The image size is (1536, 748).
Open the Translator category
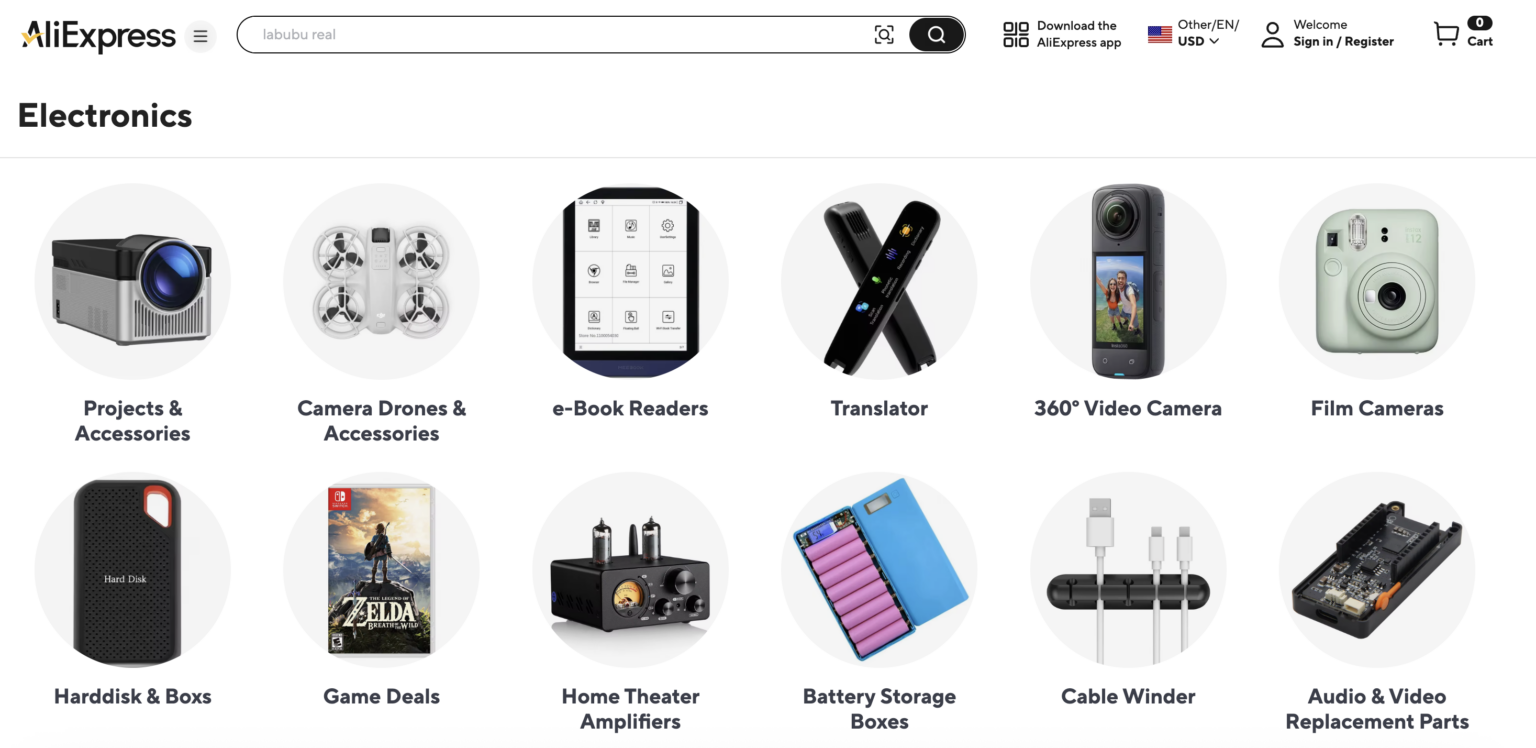(879, 282)
